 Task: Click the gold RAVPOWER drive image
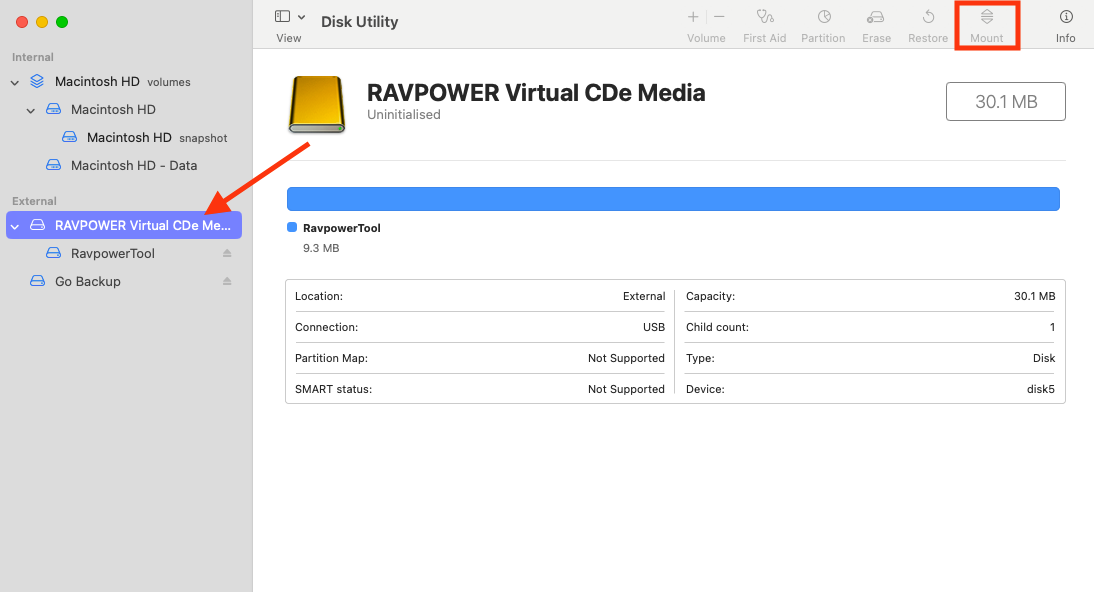(317, 104)
